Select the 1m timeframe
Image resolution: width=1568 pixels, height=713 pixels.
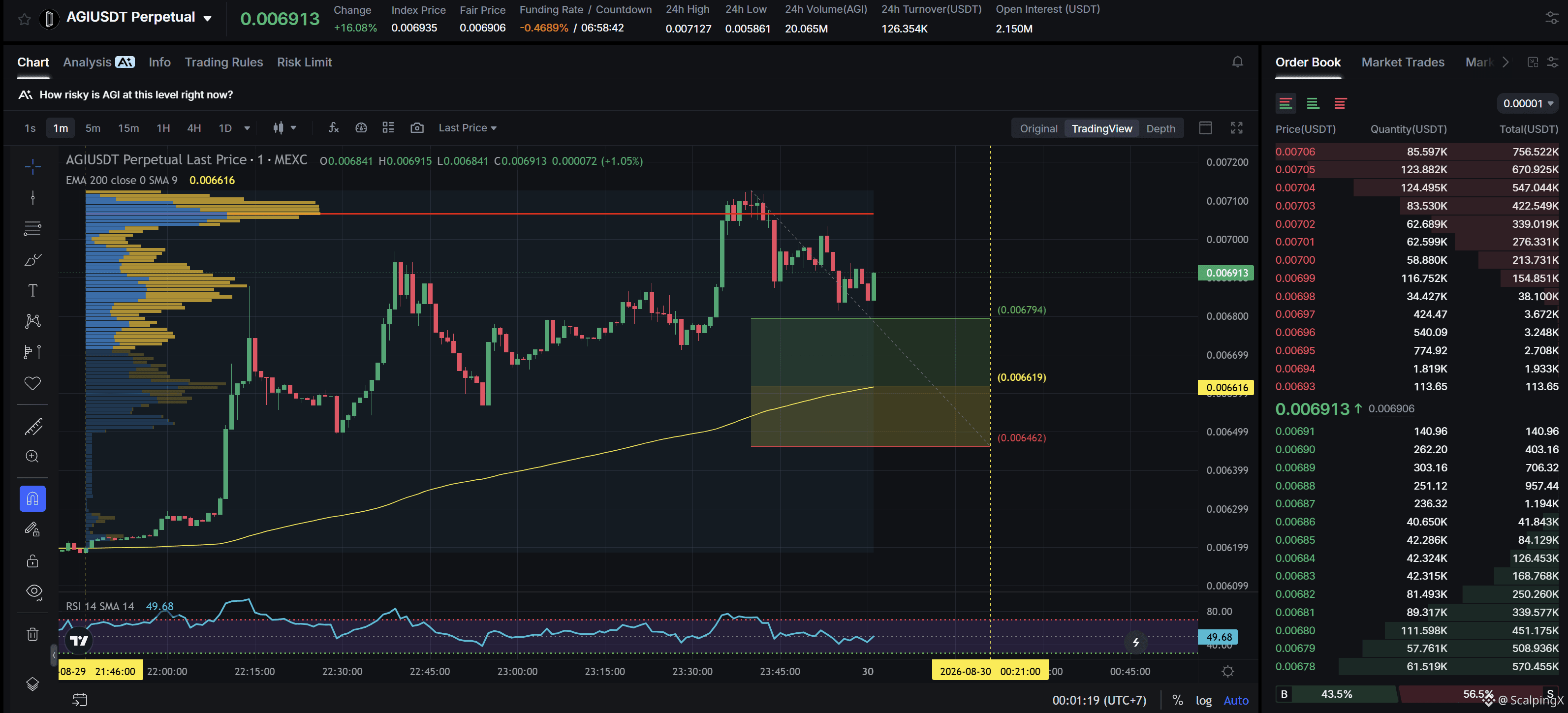click(60, 128)
